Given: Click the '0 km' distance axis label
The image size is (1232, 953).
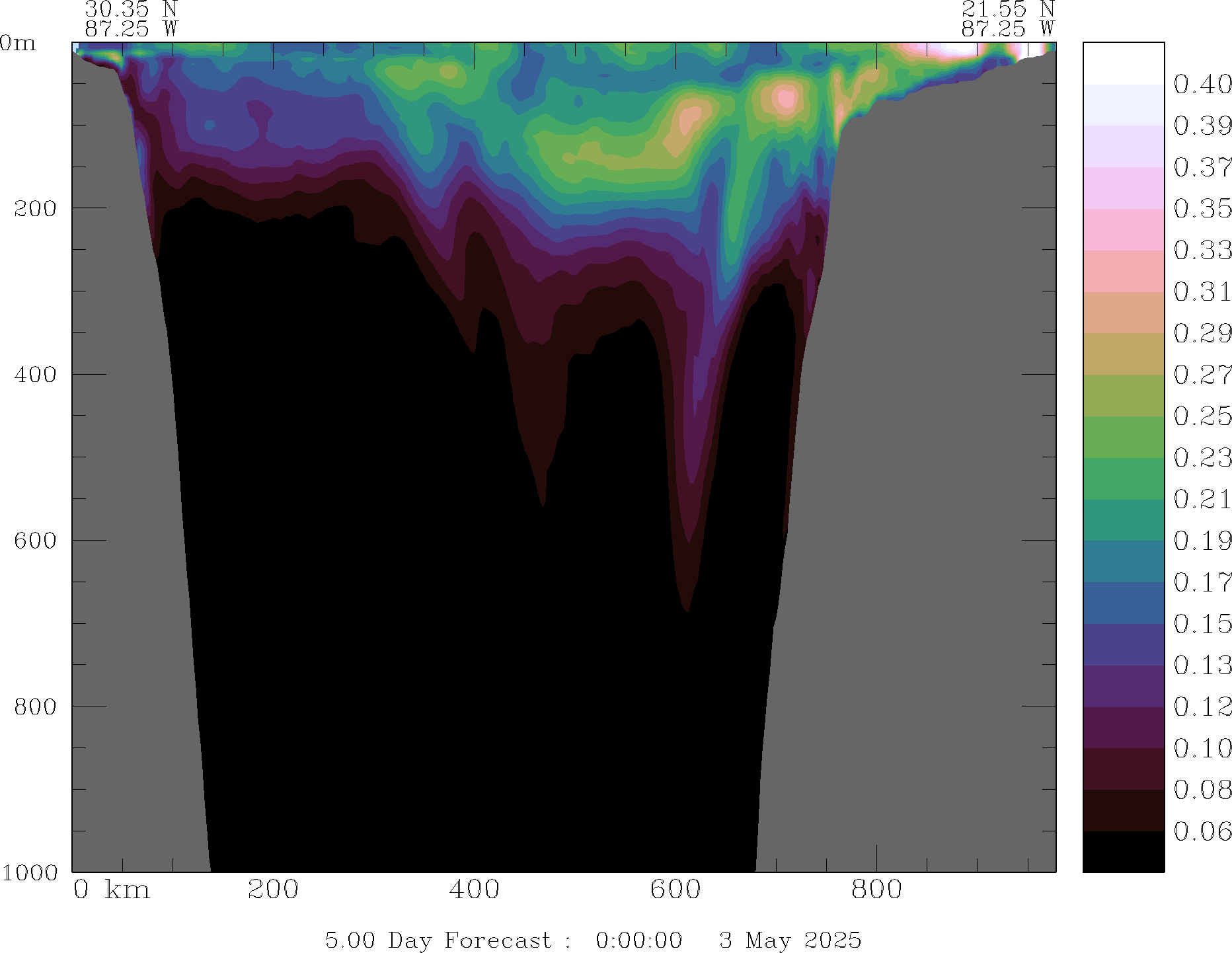Looking at the screenshot, I should click(112, 890).
